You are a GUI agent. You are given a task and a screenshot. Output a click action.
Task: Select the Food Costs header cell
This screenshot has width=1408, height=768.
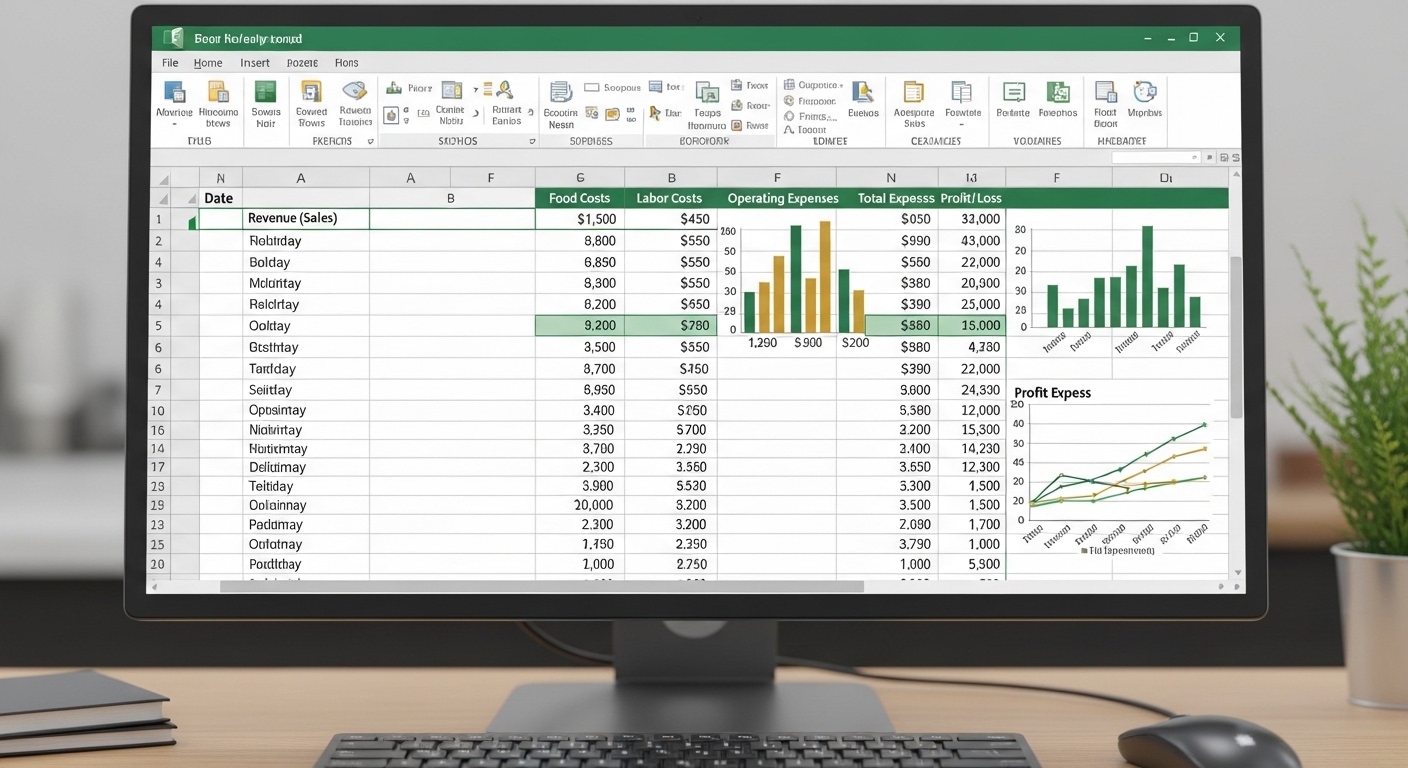580,198
